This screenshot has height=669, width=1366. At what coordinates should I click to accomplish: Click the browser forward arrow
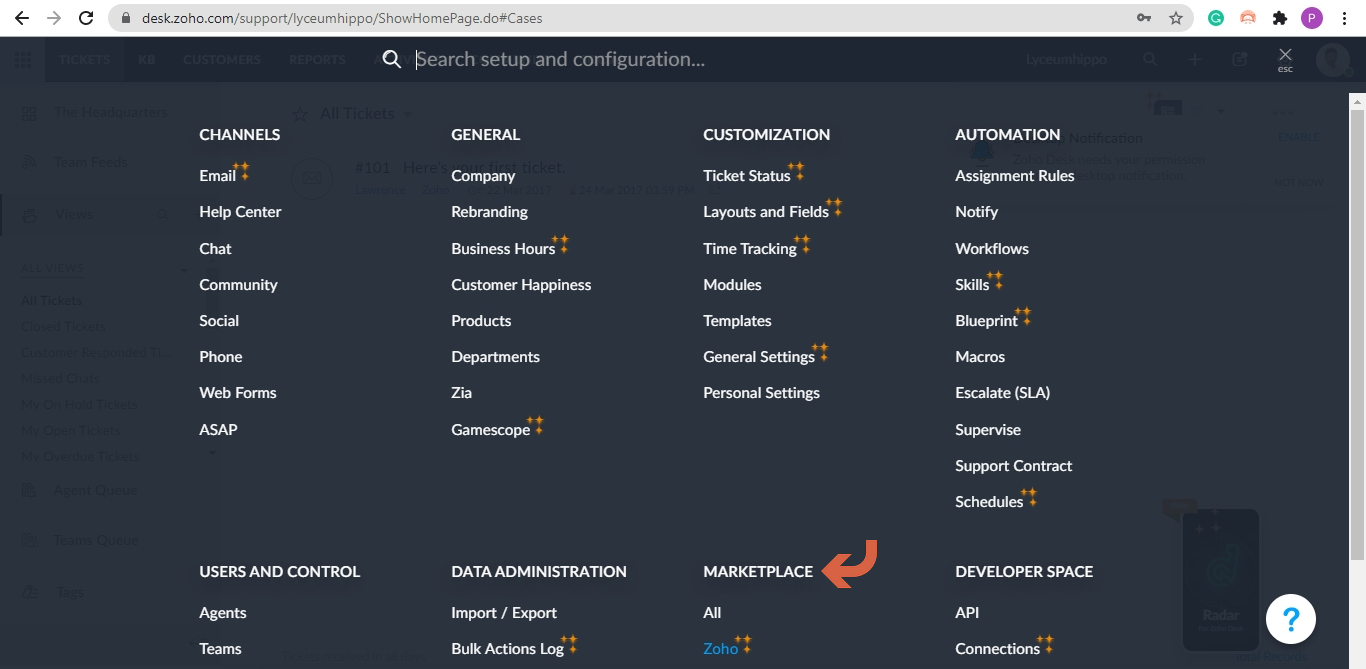click(x=54, y=18)
